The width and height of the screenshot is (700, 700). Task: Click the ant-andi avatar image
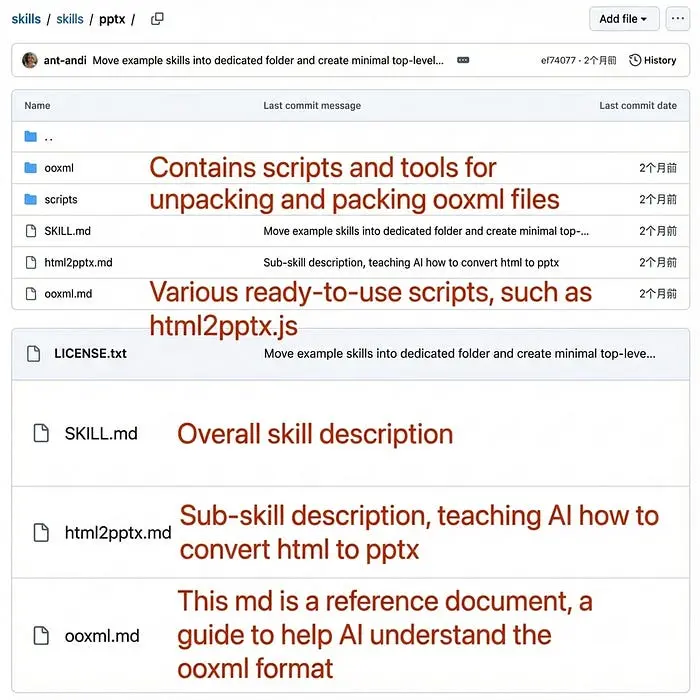[x=30, y=60]
